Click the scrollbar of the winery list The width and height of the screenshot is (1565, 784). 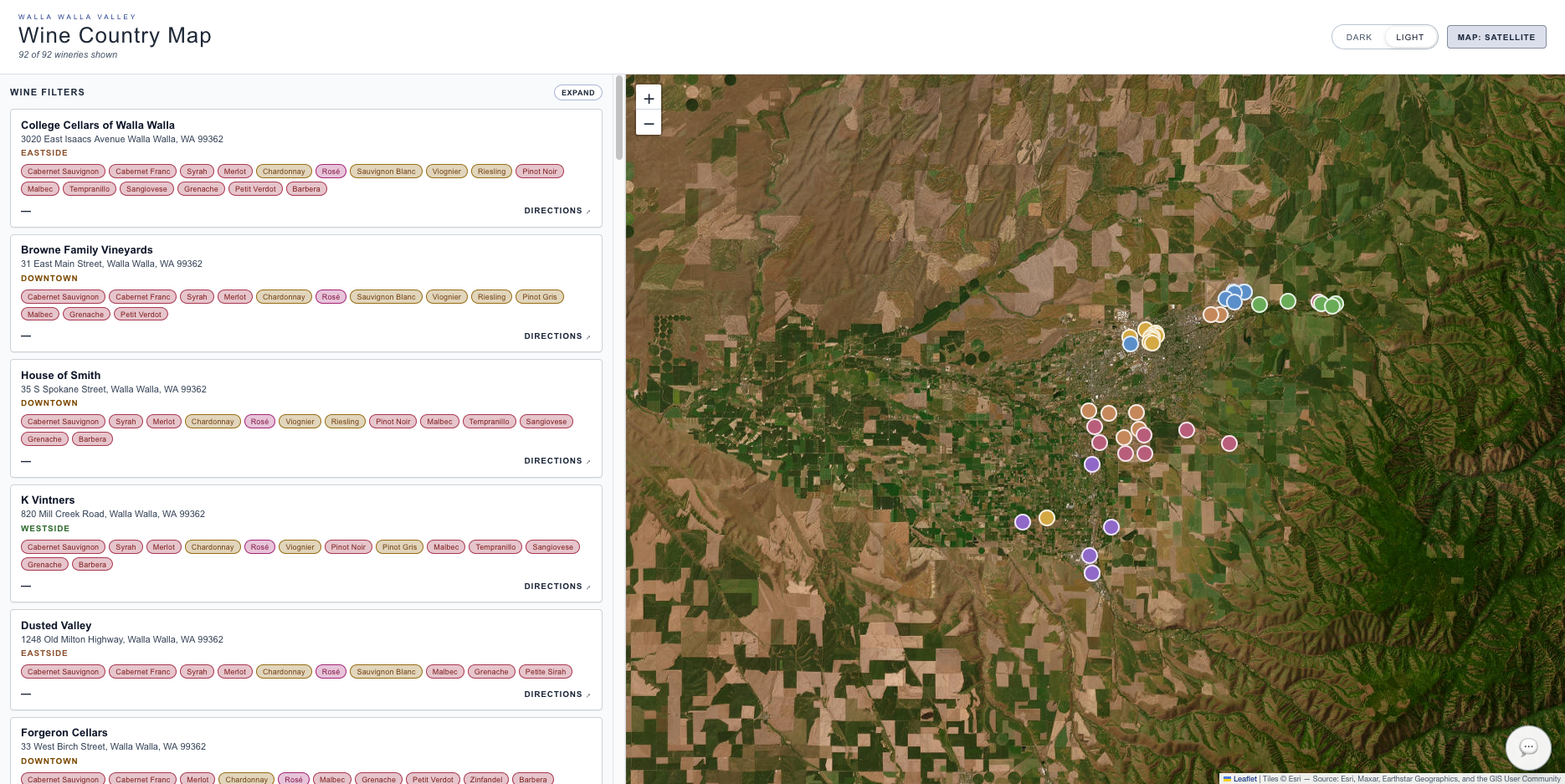tap(619, 117)
